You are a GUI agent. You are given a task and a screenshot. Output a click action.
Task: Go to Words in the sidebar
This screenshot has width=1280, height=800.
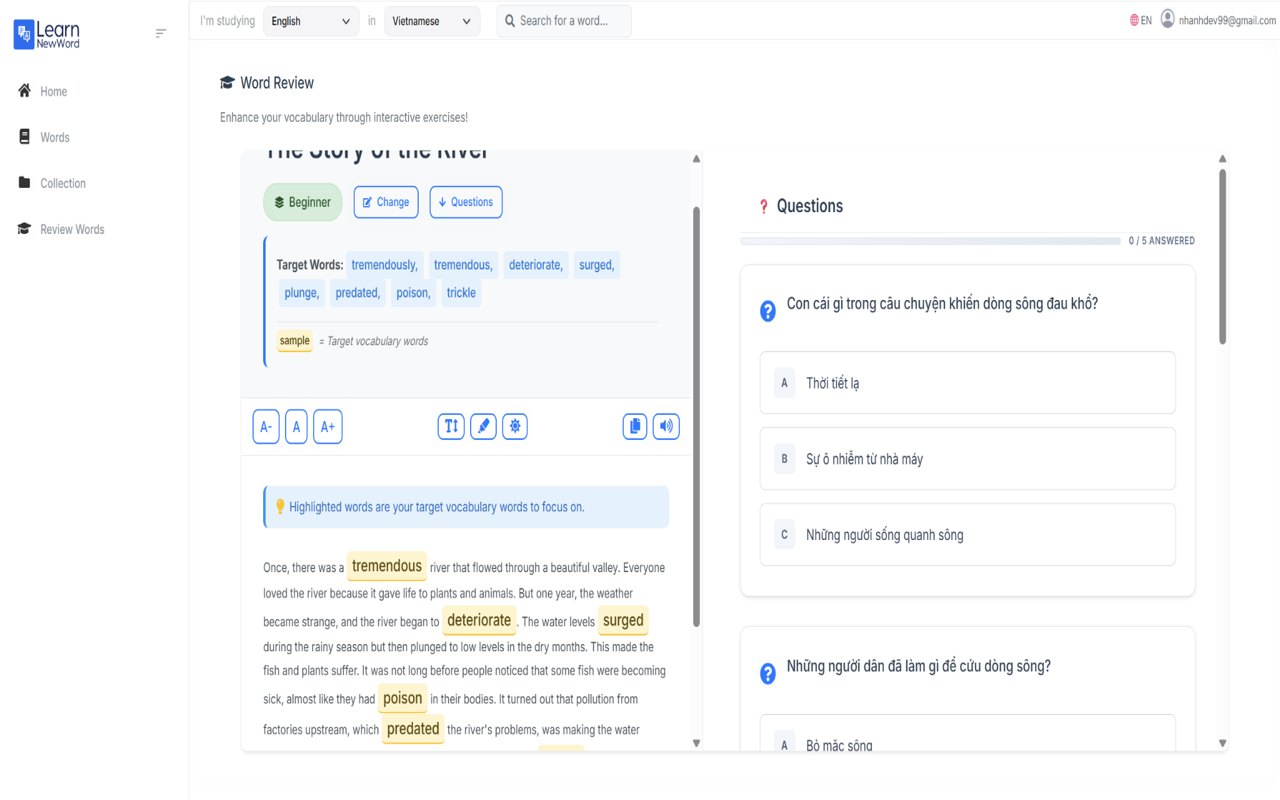tap(55, 137)
